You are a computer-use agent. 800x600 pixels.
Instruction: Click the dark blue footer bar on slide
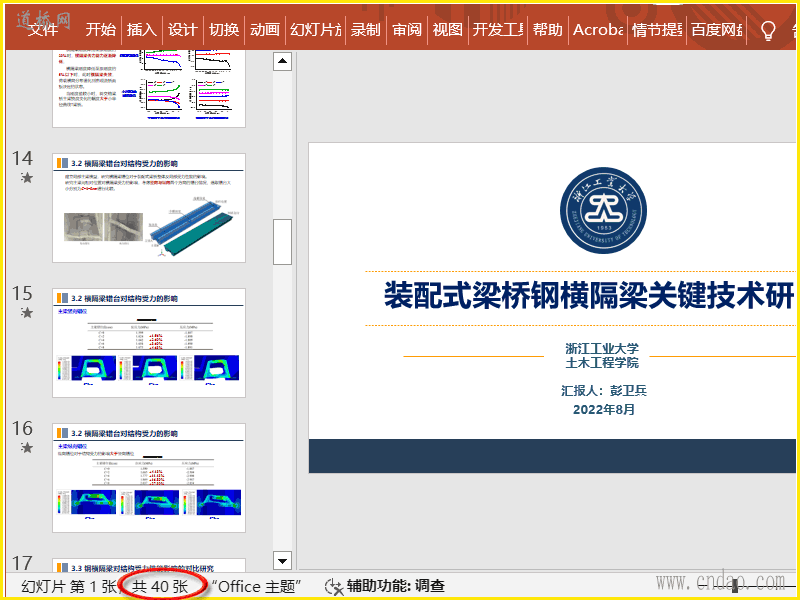pyautogui.click(x=552, y=456)
